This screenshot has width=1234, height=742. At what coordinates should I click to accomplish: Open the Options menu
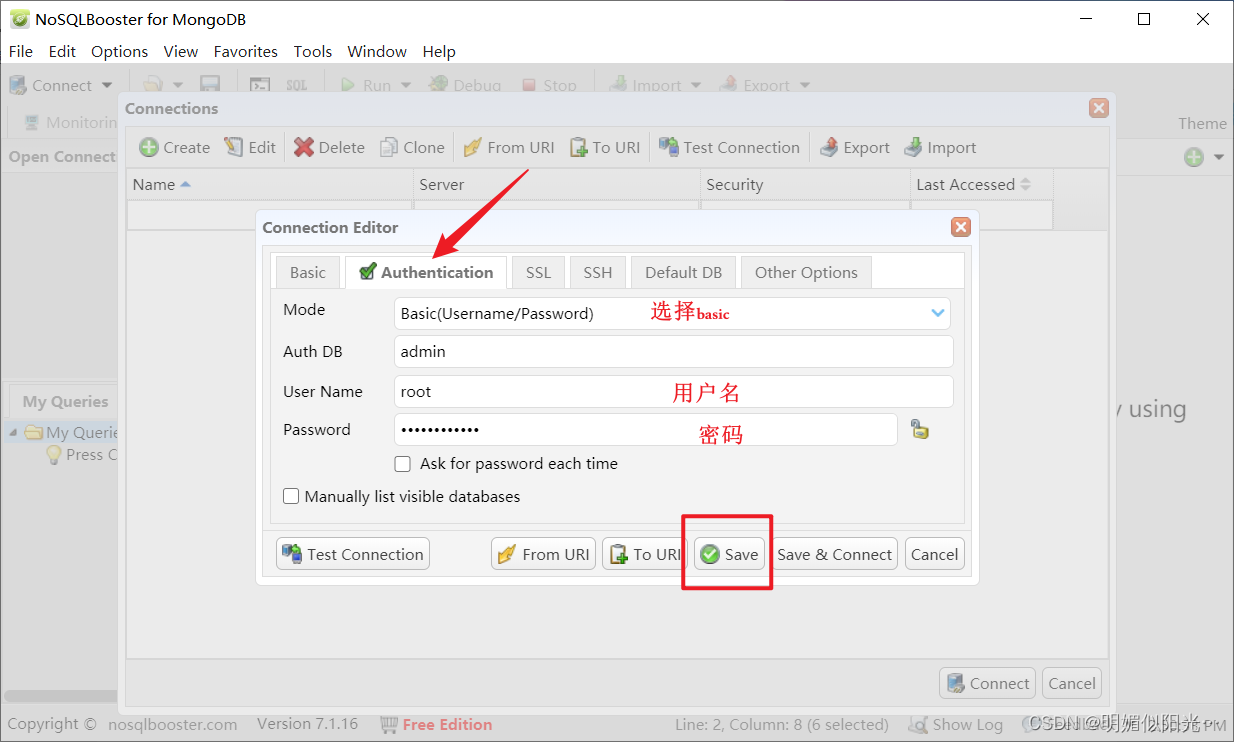(119, 51)
